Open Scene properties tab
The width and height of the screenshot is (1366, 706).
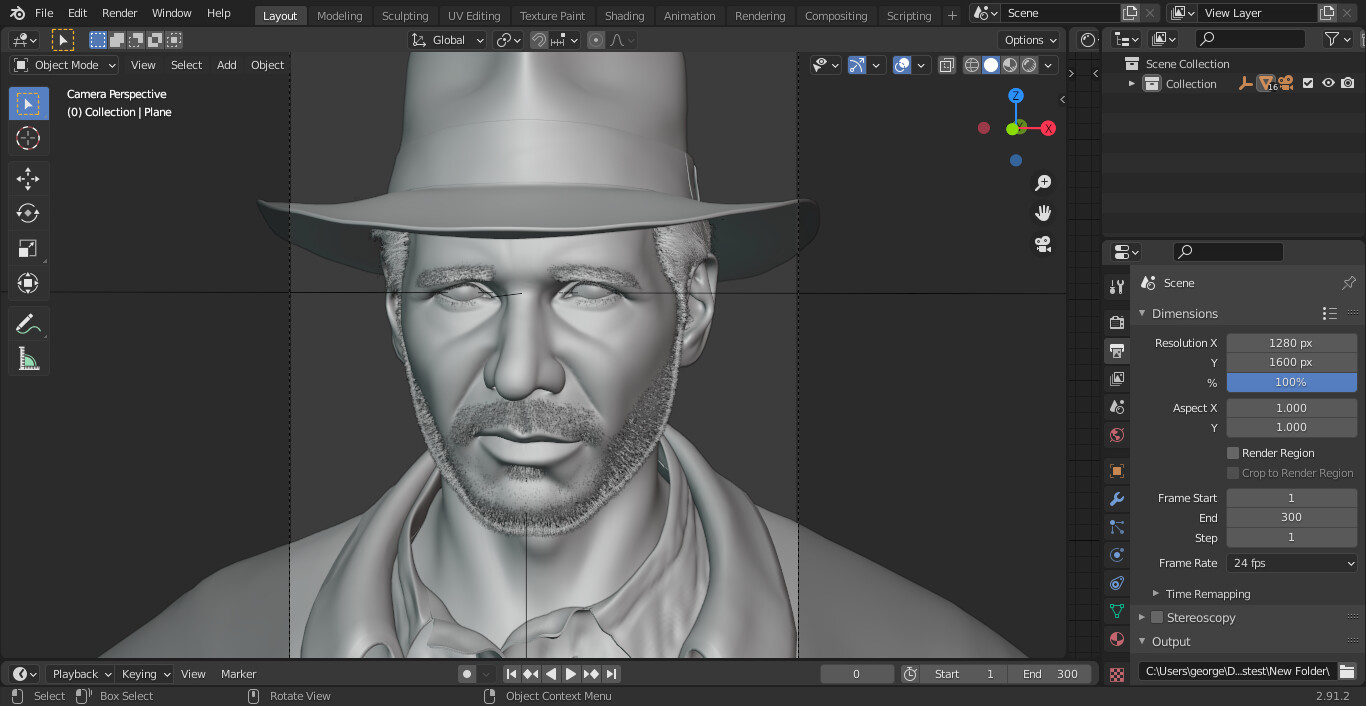click(x=1117, y=406)
